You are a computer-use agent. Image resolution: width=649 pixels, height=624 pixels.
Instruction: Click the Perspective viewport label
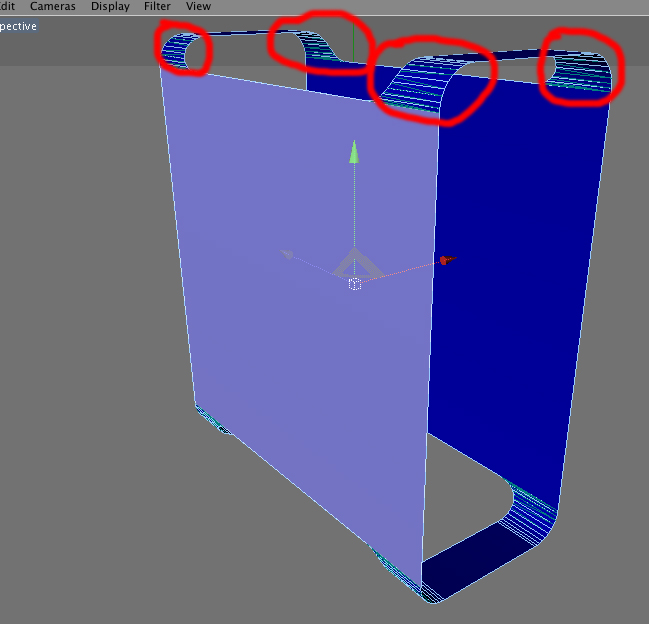(x=18, y=26)
